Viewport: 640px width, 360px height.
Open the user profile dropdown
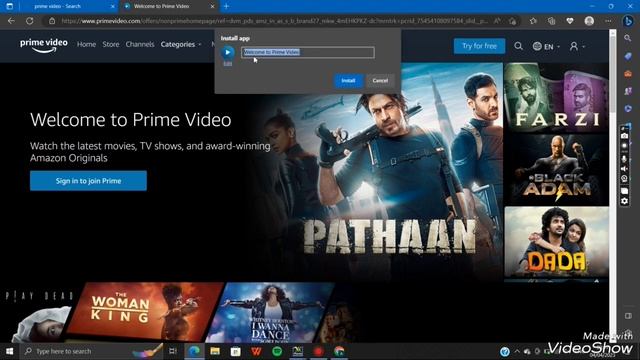point(577,47)
